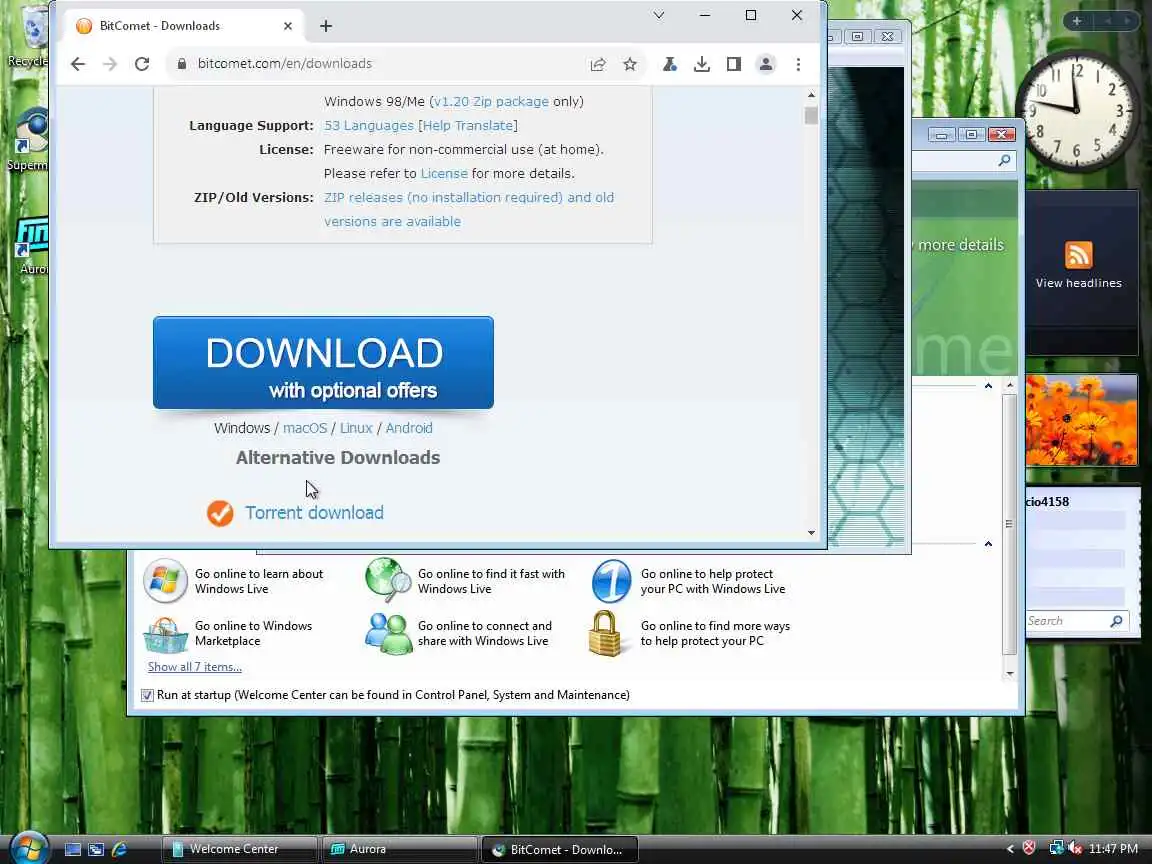Open the browser downloads tray icon
Screen dimensions: 1152x864
[702, 64]
